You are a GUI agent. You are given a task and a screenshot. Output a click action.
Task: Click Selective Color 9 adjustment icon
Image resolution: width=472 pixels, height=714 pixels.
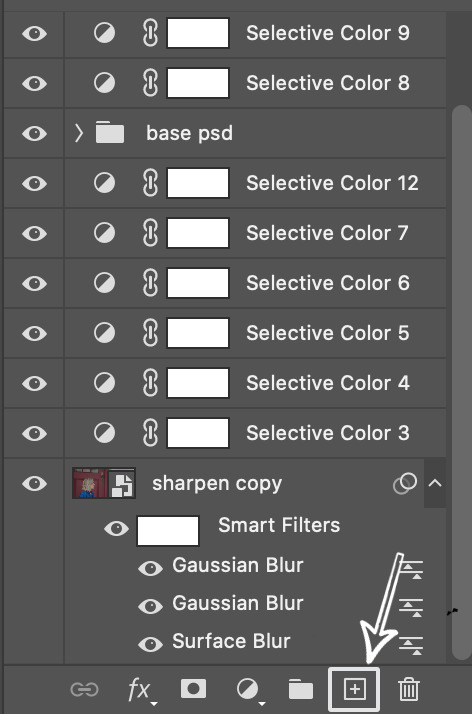(104, 33)
